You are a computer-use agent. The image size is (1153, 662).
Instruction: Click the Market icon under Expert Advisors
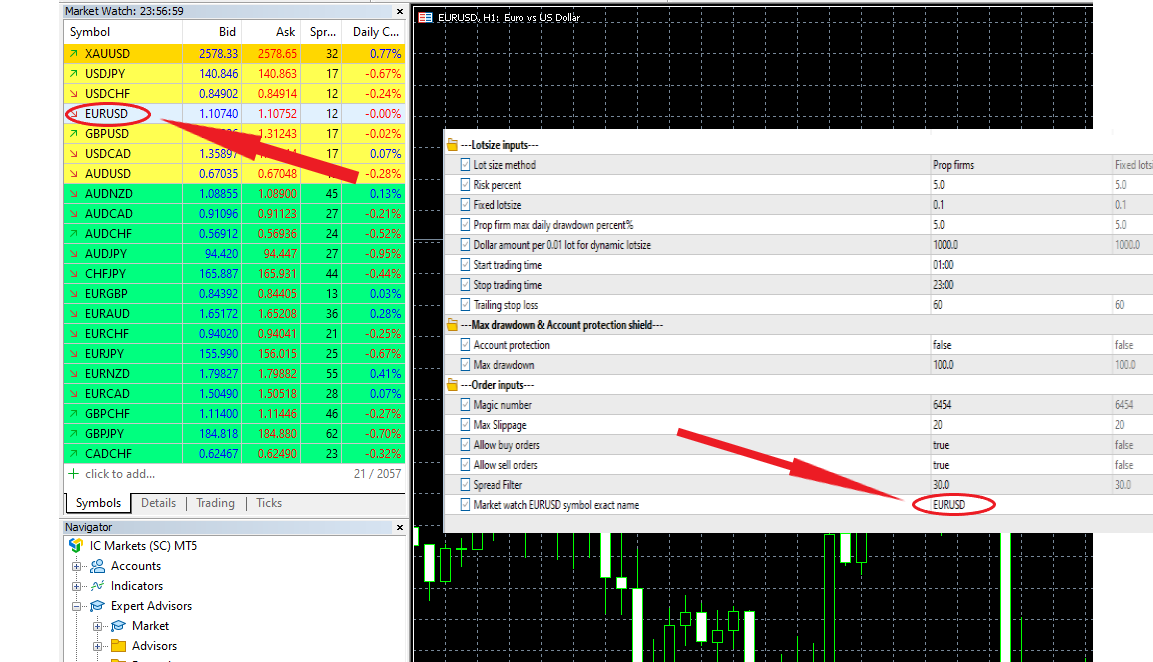[118, 626]
